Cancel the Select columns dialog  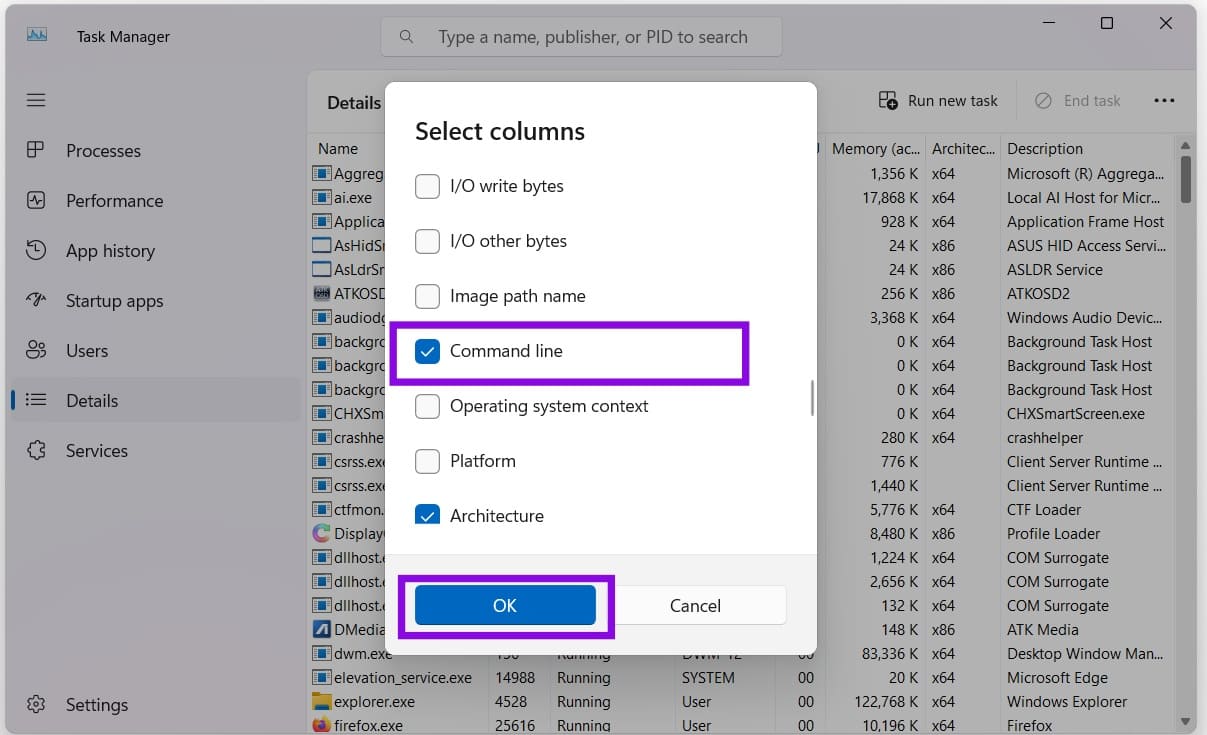pos(695,605)
